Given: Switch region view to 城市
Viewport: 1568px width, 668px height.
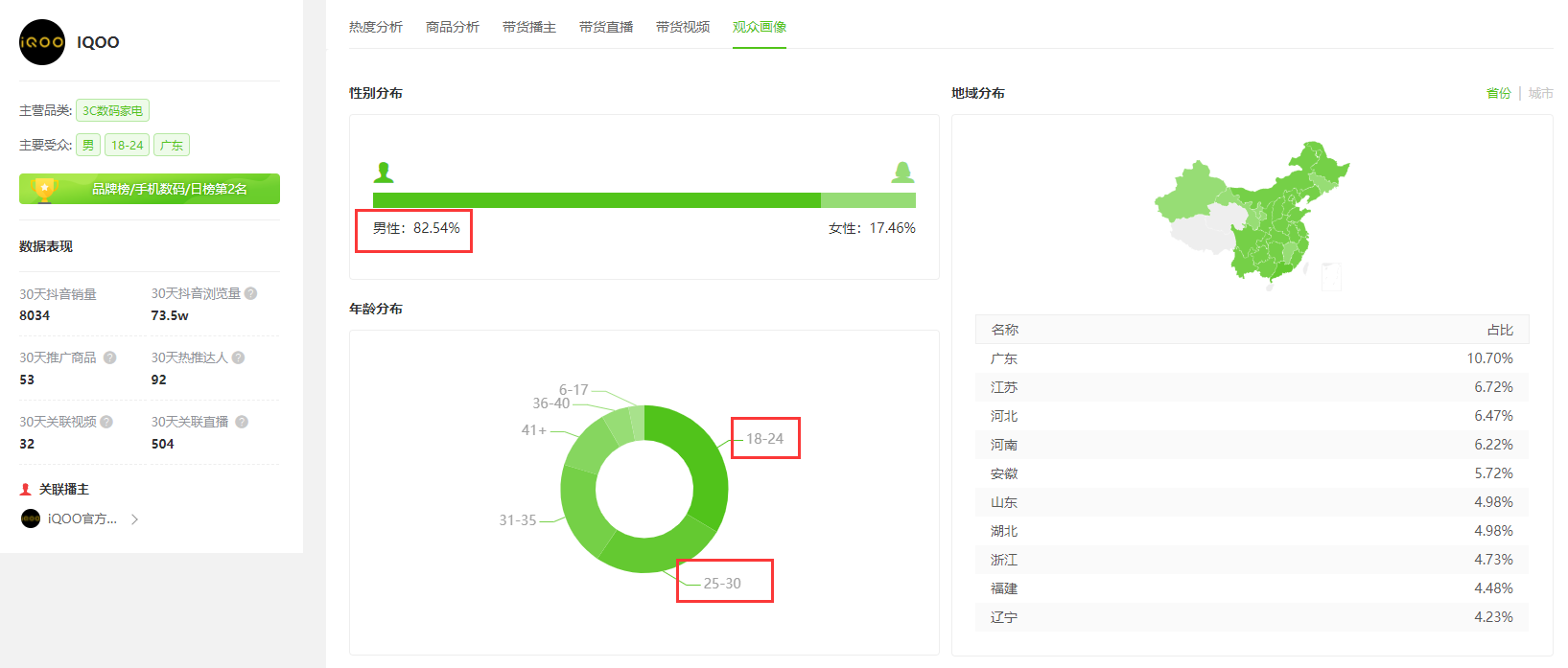Looking at the screenshot, I should (x=1541, y=93).
